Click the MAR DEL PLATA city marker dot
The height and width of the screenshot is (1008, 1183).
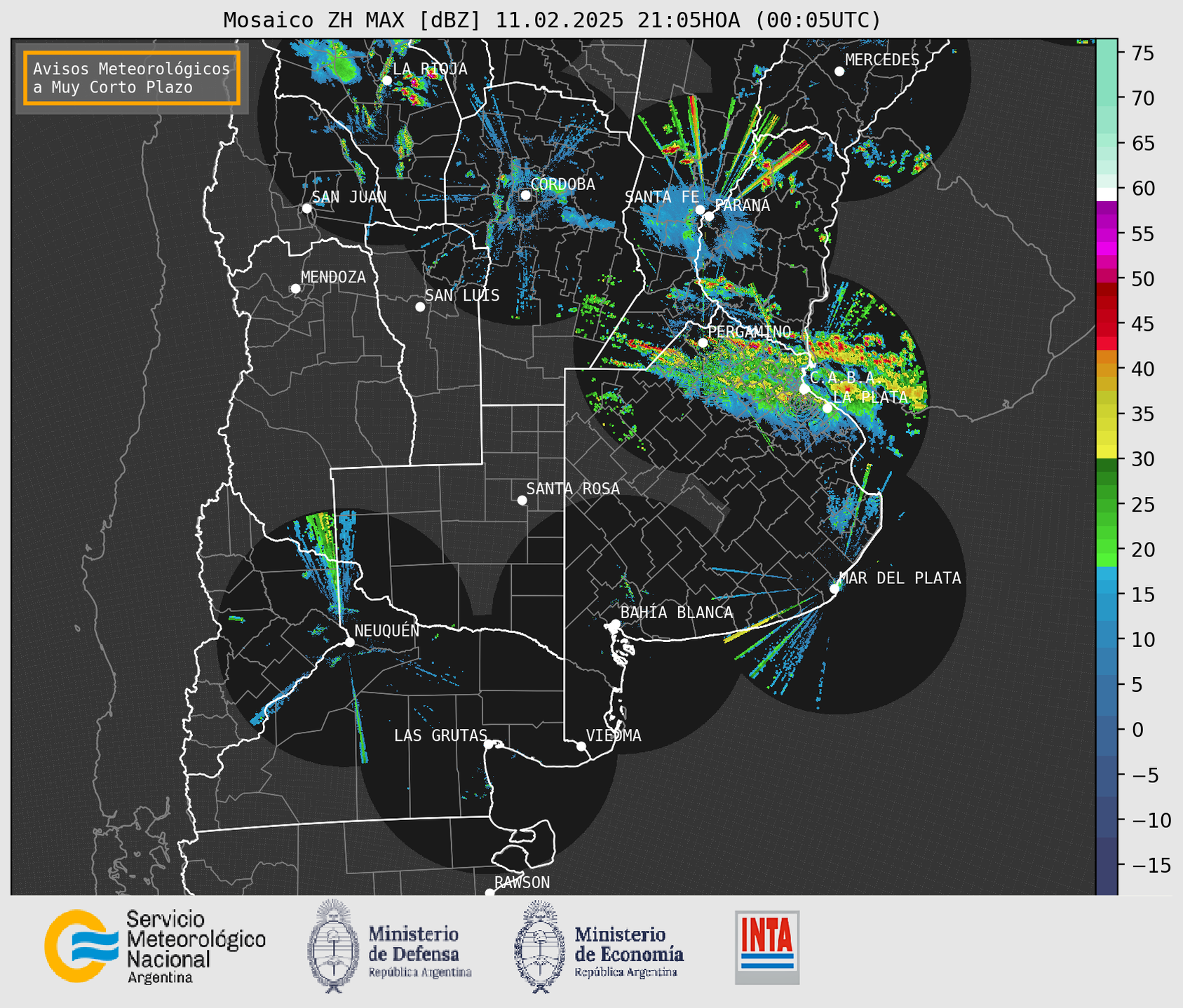click(x=834, y=589)
